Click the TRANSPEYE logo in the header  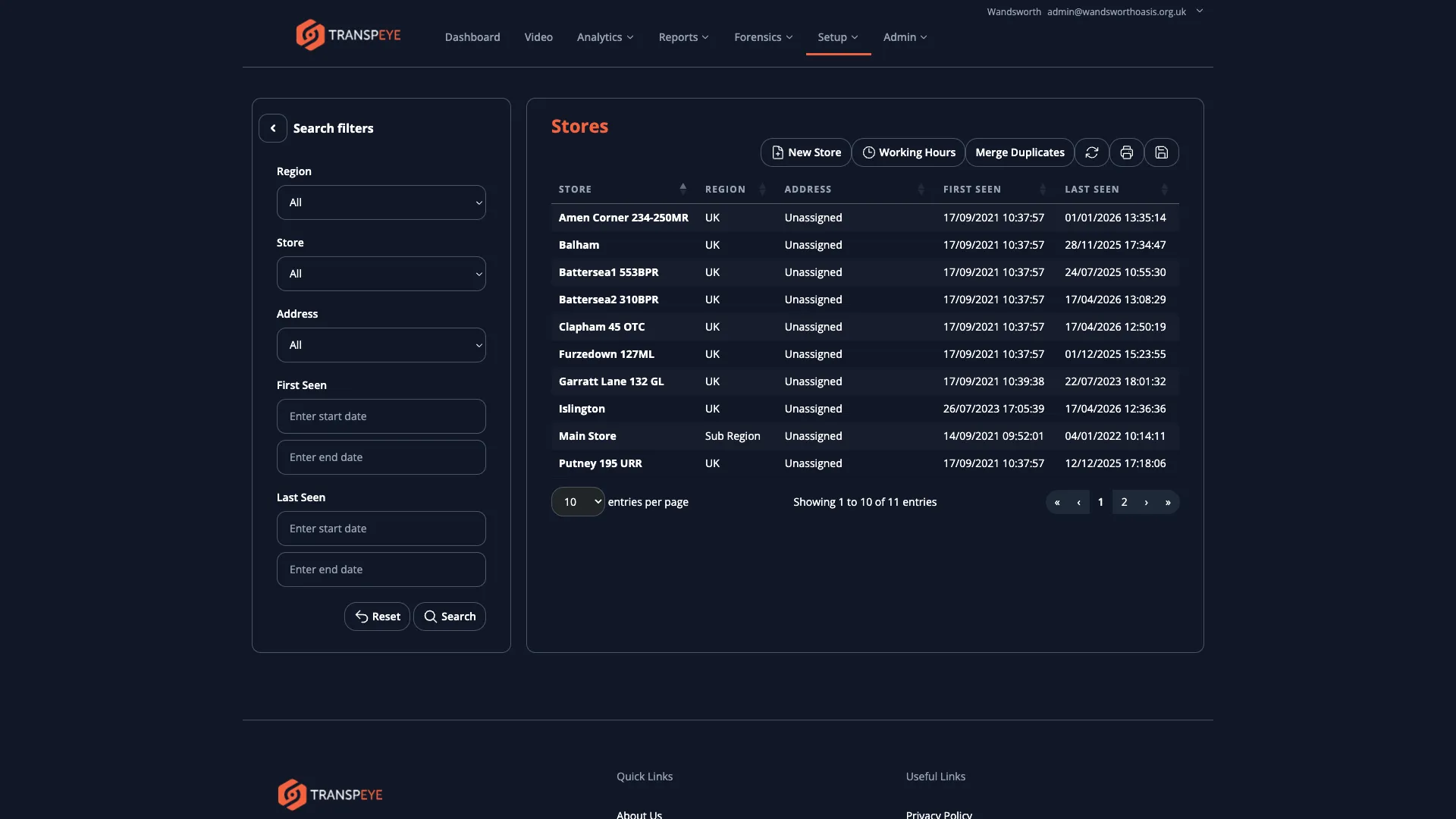pos(348,34)
